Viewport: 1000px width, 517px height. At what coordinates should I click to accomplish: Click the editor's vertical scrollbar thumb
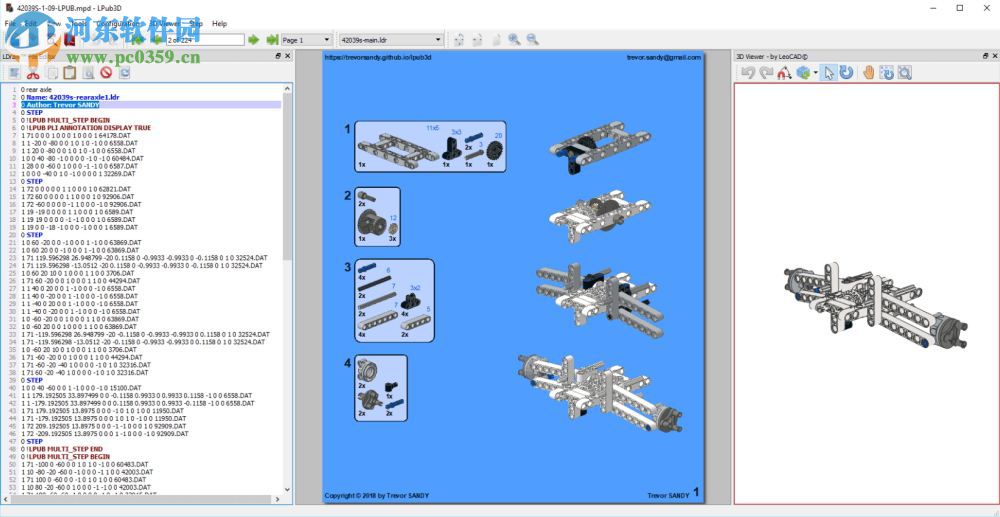(x=287, y=176)
